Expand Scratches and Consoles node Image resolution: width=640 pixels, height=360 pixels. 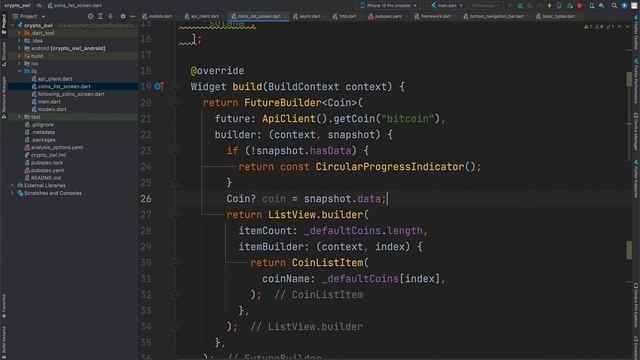12,193
